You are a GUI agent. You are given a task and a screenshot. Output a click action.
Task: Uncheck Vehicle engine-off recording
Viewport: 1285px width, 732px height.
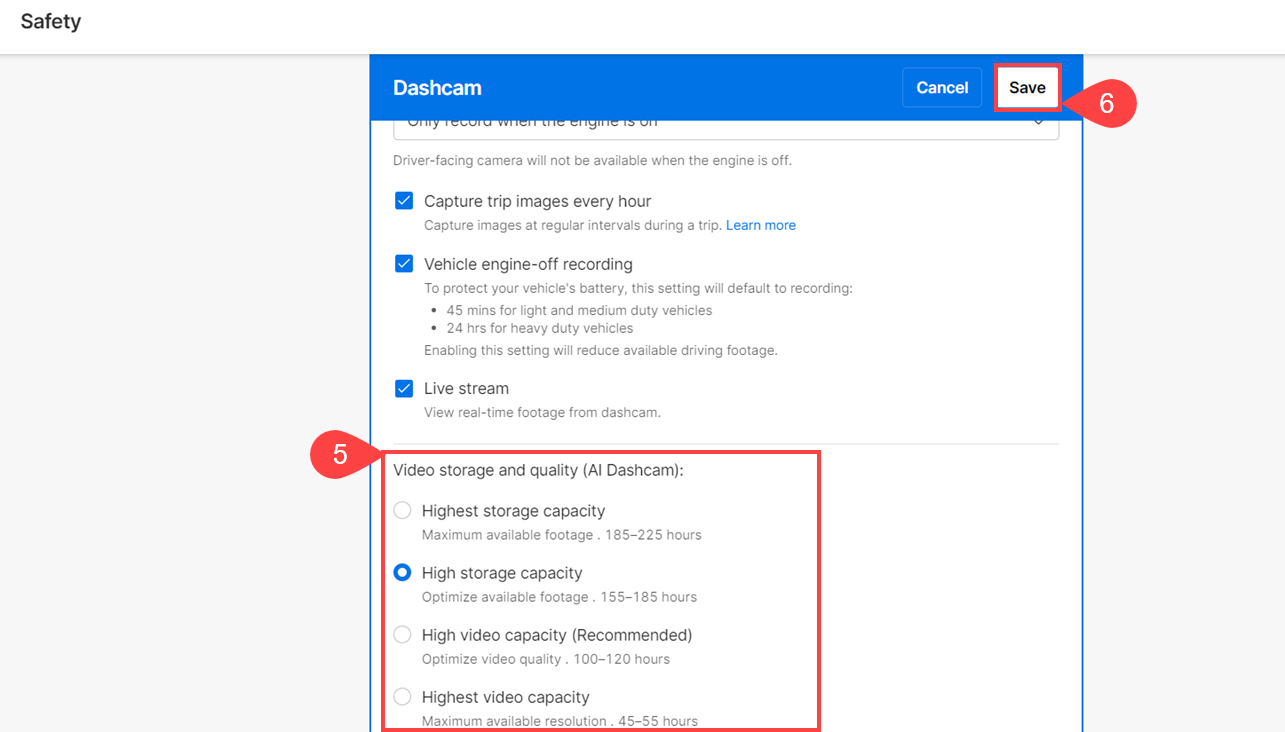404,264
